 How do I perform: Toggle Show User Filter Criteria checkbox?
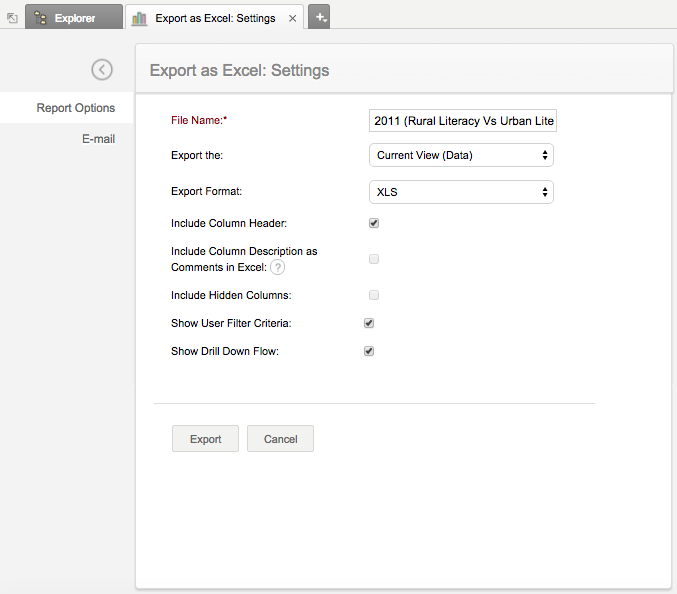(x=369, y=323)
